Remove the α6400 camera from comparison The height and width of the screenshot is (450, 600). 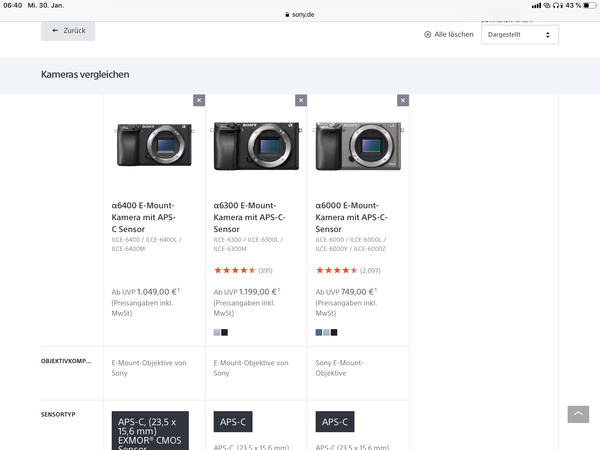point(199,100)
